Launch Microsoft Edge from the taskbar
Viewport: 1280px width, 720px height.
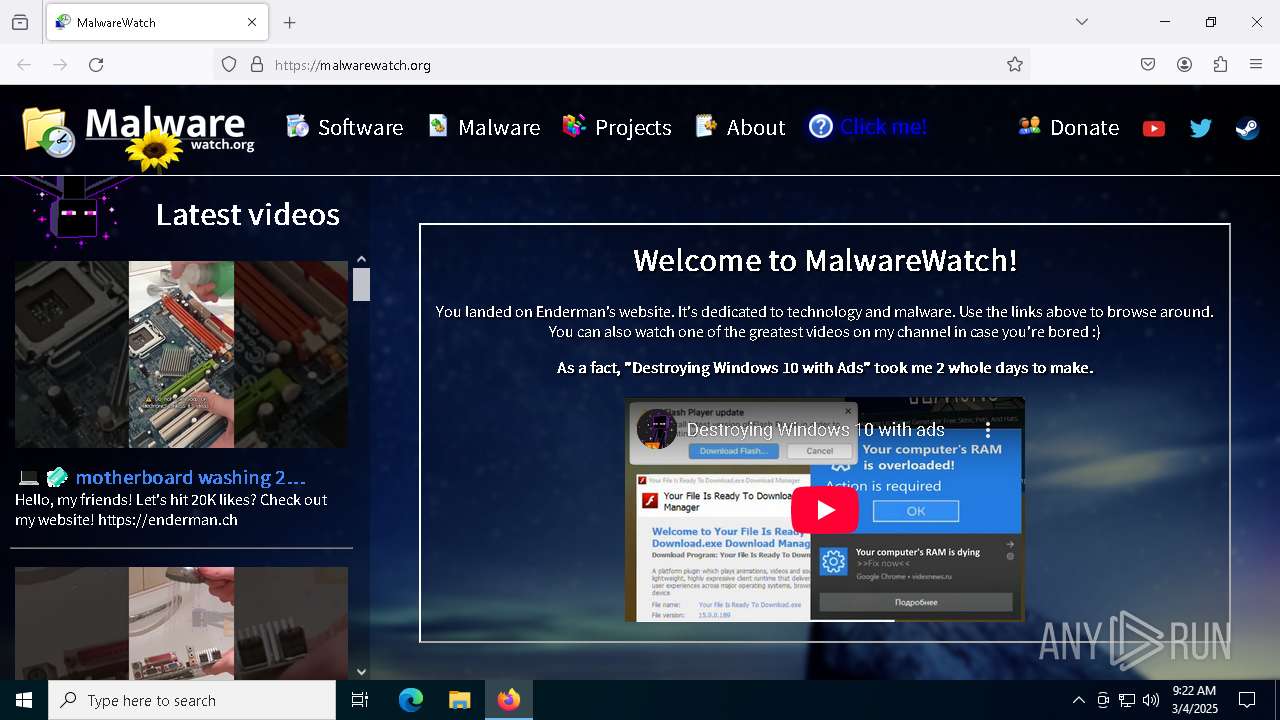411,700
